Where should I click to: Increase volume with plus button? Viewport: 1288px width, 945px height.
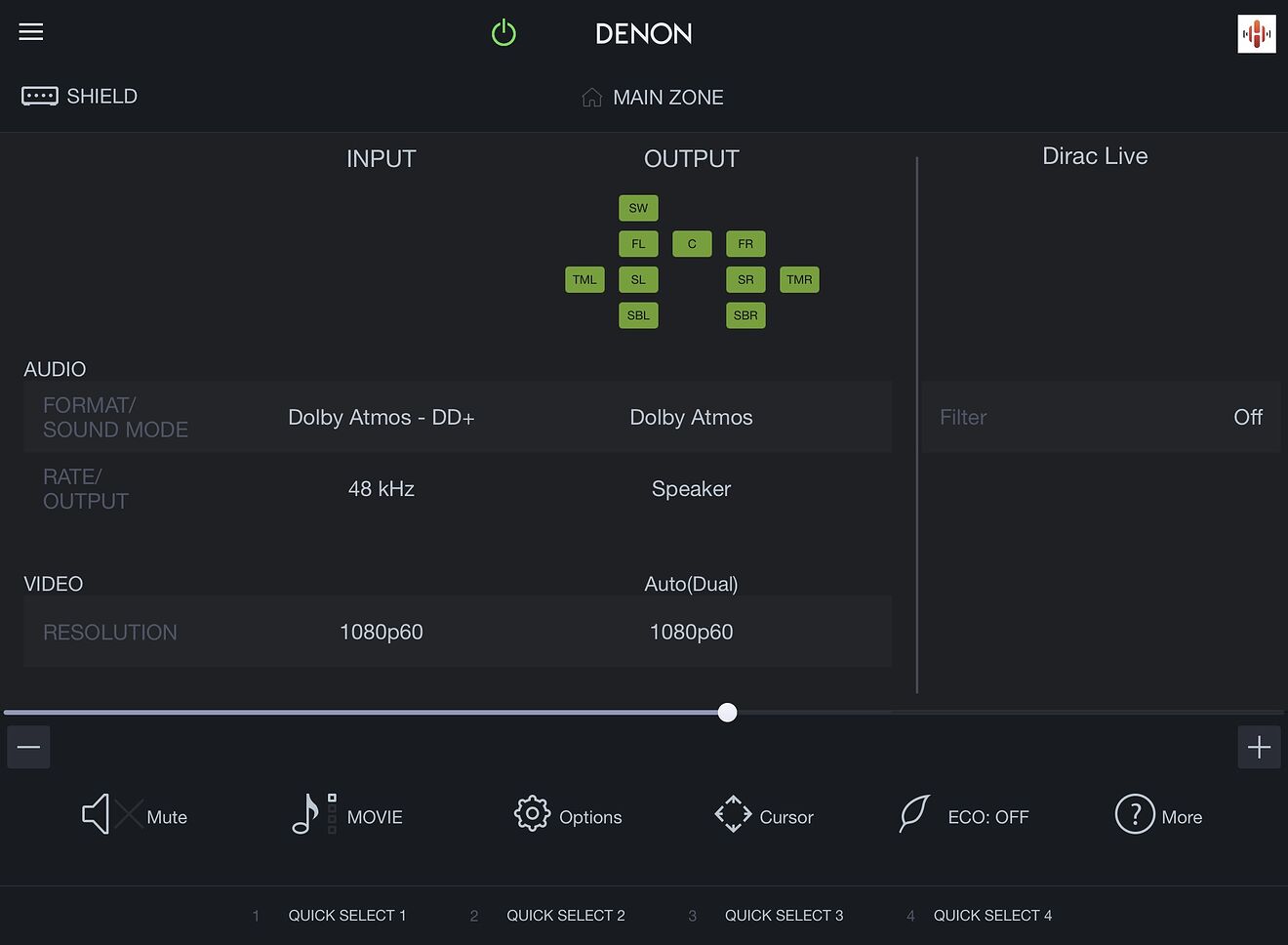1259,748
